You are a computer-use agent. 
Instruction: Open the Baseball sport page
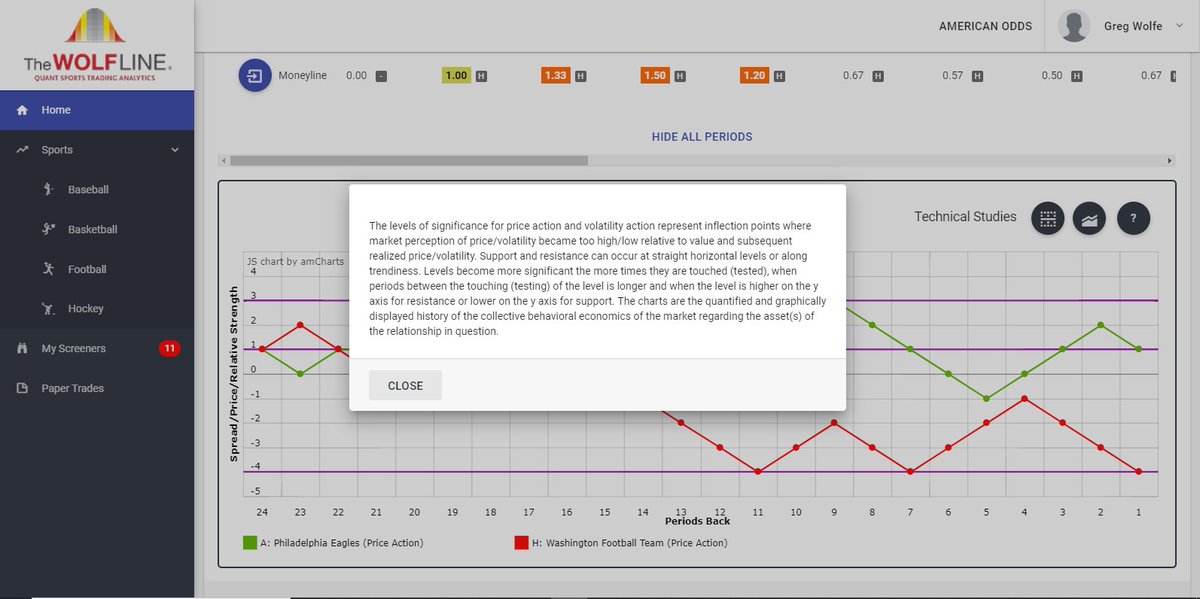(x=88, y=189)
